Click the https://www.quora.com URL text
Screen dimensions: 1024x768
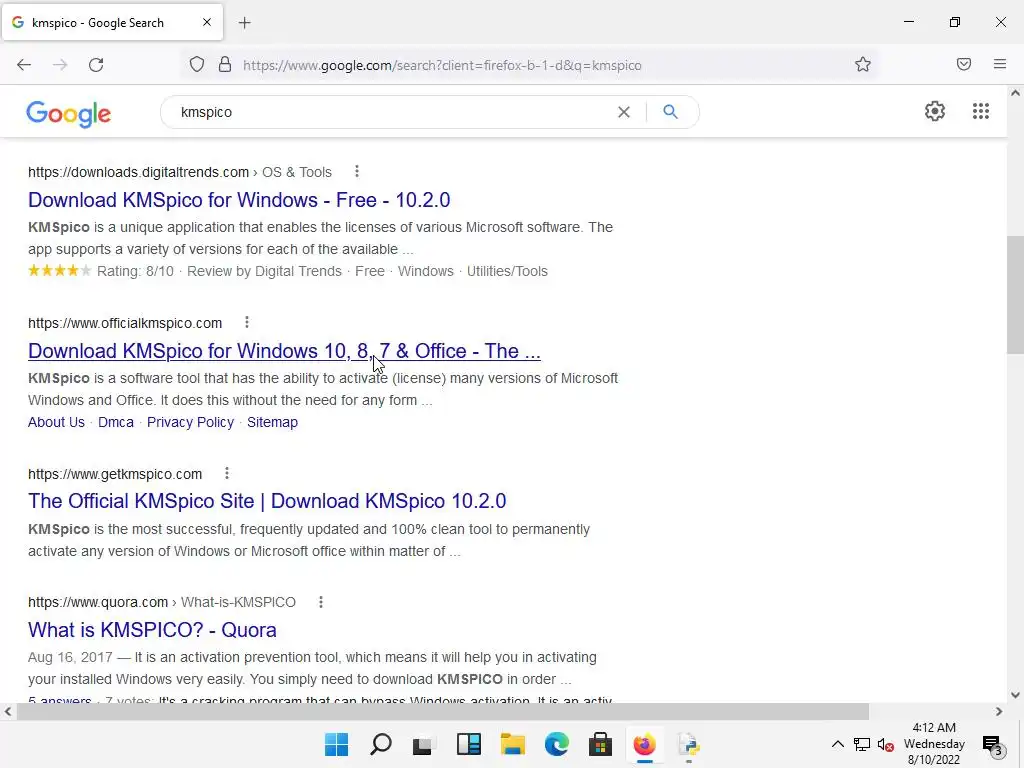[98, 602]
